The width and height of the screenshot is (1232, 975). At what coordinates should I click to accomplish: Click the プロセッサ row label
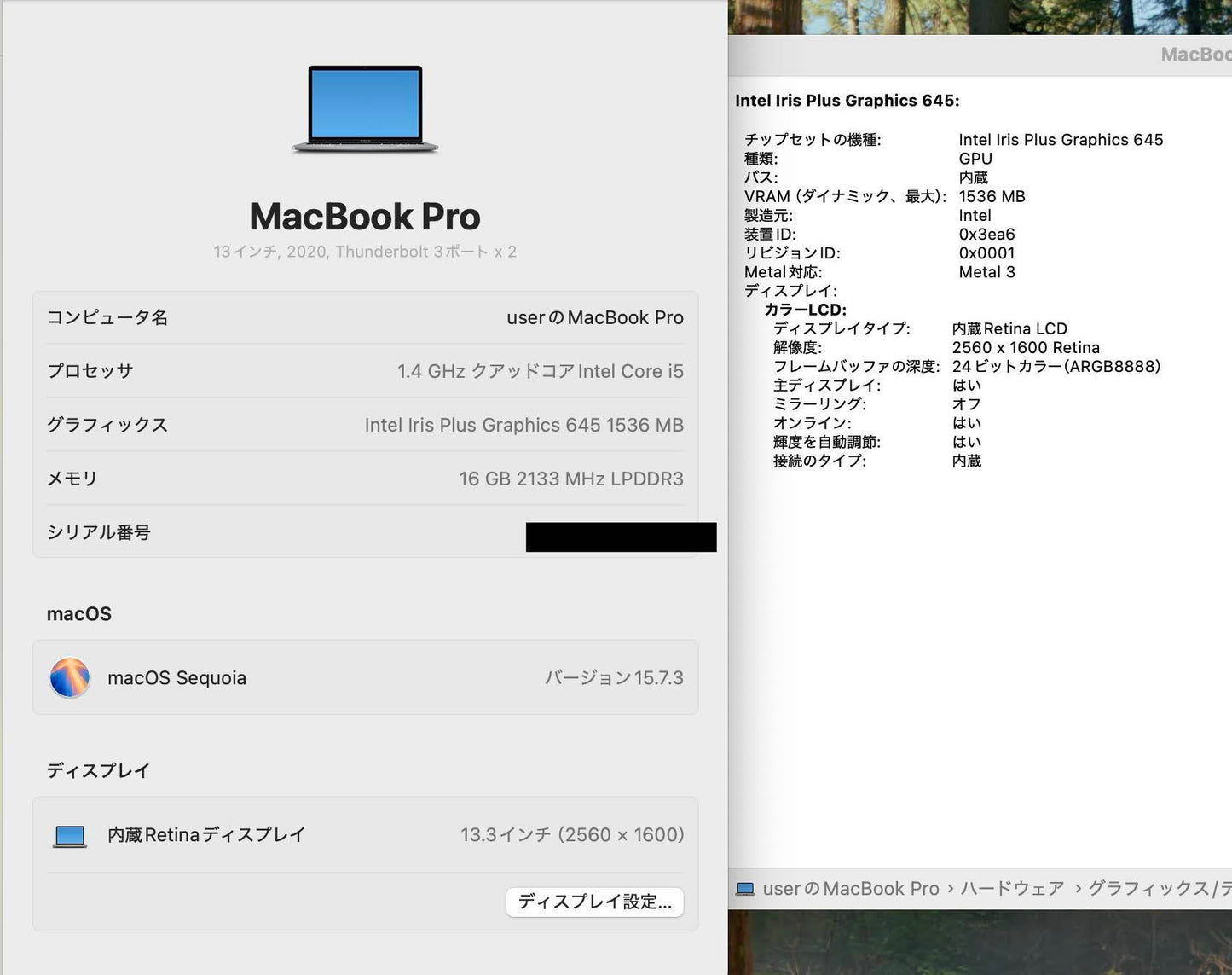[x=90, y=371]
